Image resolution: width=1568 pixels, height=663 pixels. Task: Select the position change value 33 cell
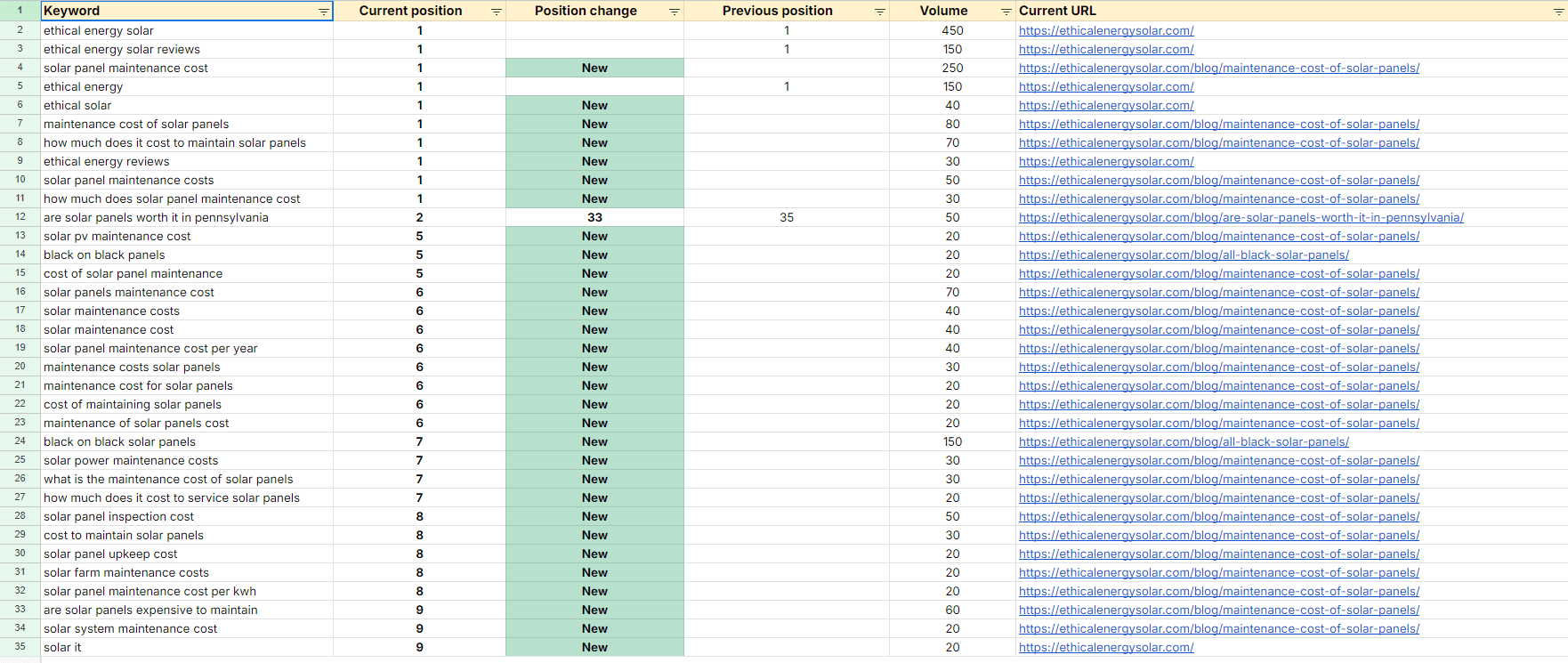pyautogui.click(x=594, y=217)
